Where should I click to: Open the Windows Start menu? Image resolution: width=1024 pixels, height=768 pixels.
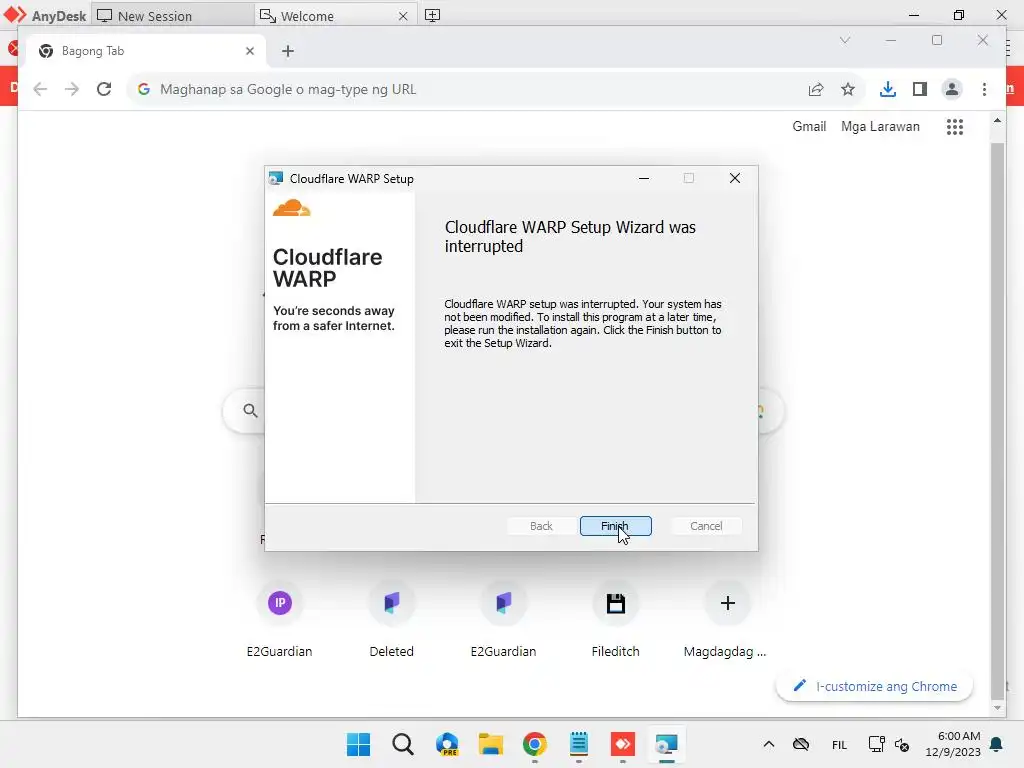coord(359,744)
